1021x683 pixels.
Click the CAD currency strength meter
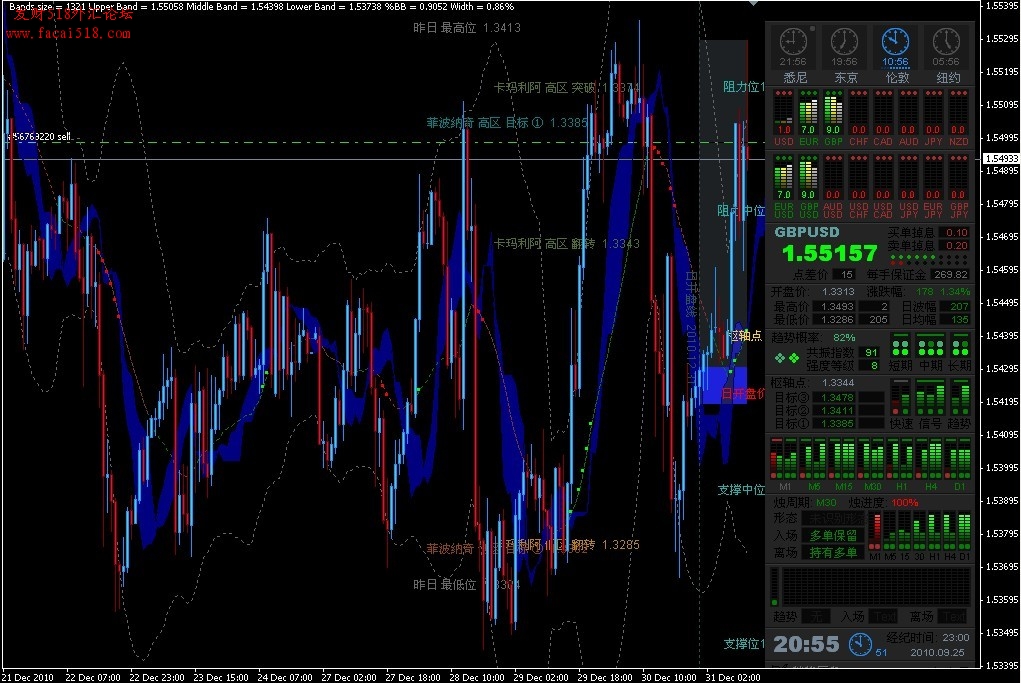(x=883, y=112)
